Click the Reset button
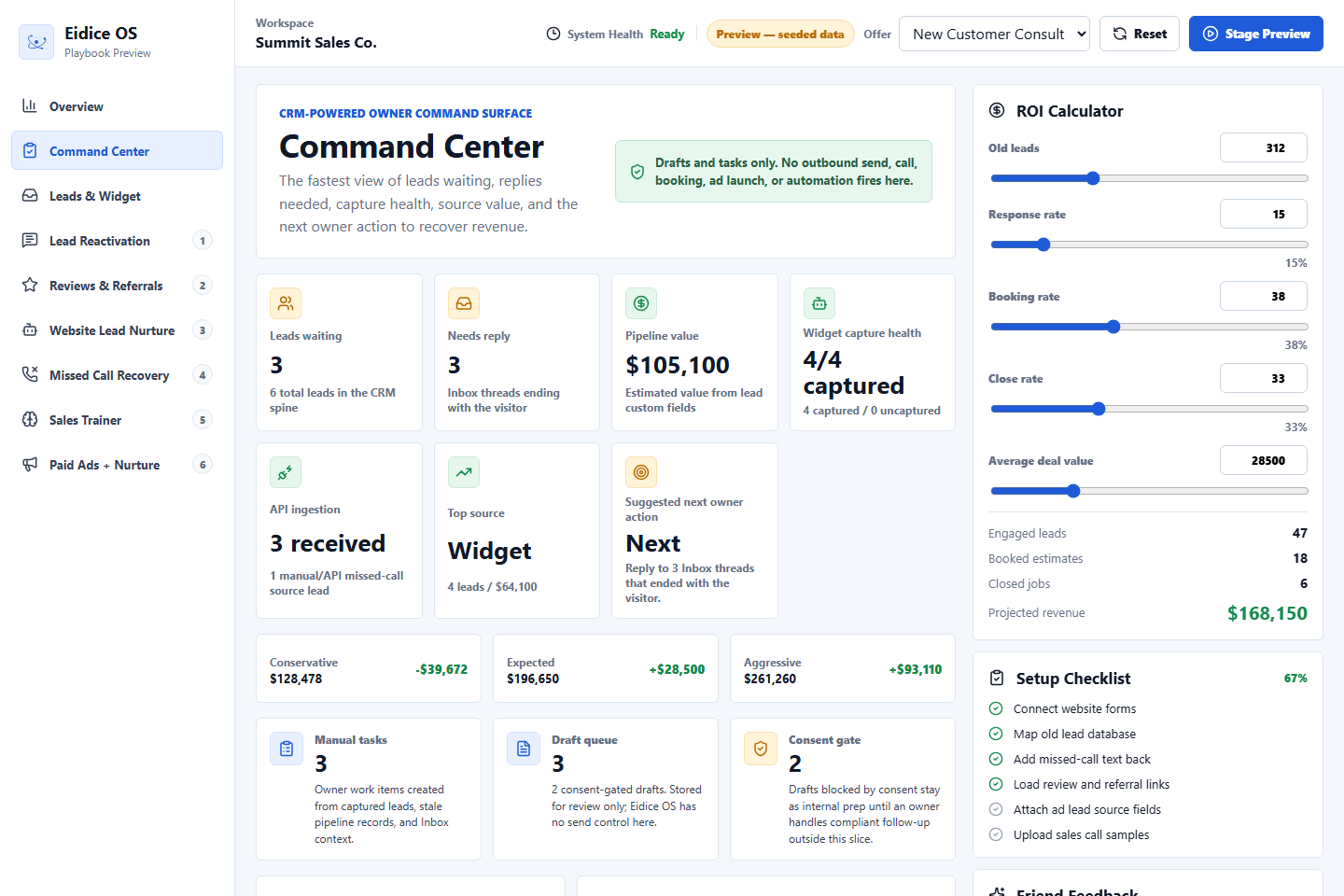The width and height of the screenshot is (1344, 896). [1140, 34]
